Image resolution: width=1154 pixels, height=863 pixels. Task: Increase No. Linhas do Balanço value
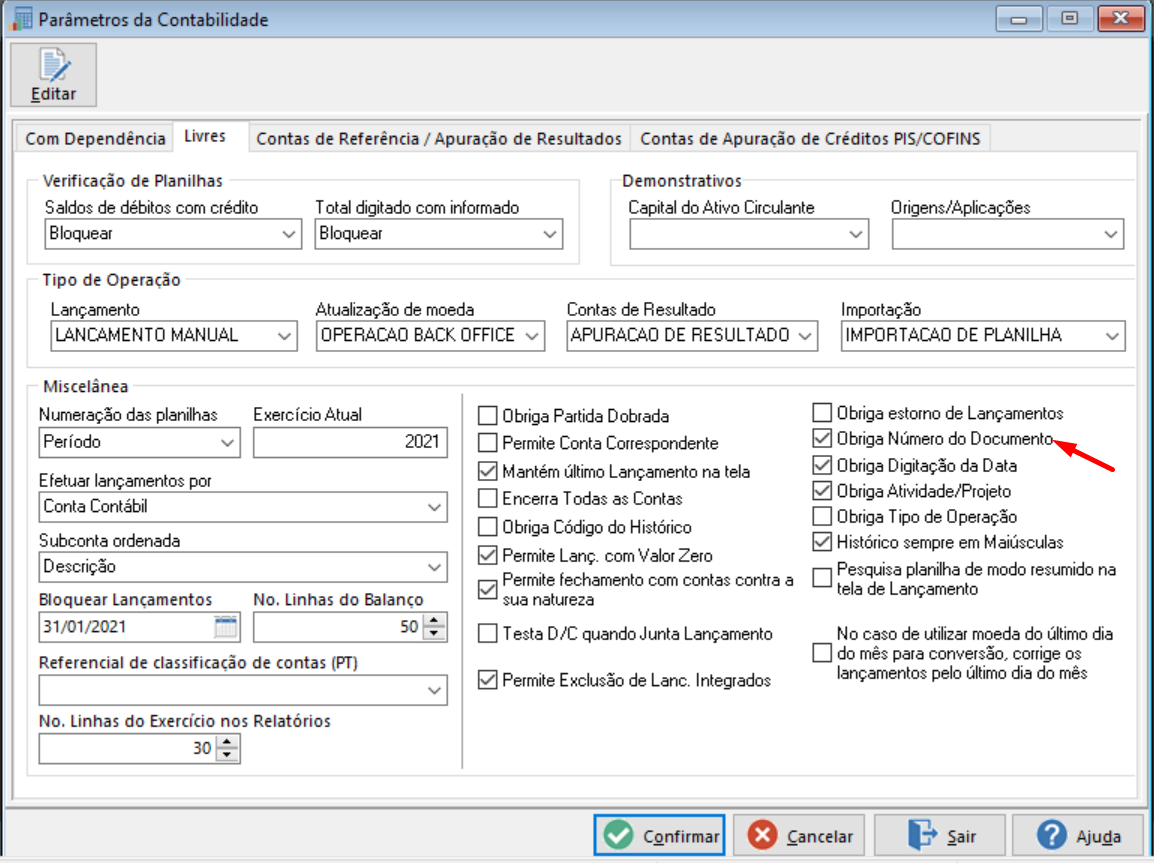pyautogui.click(x=435, y=621)
